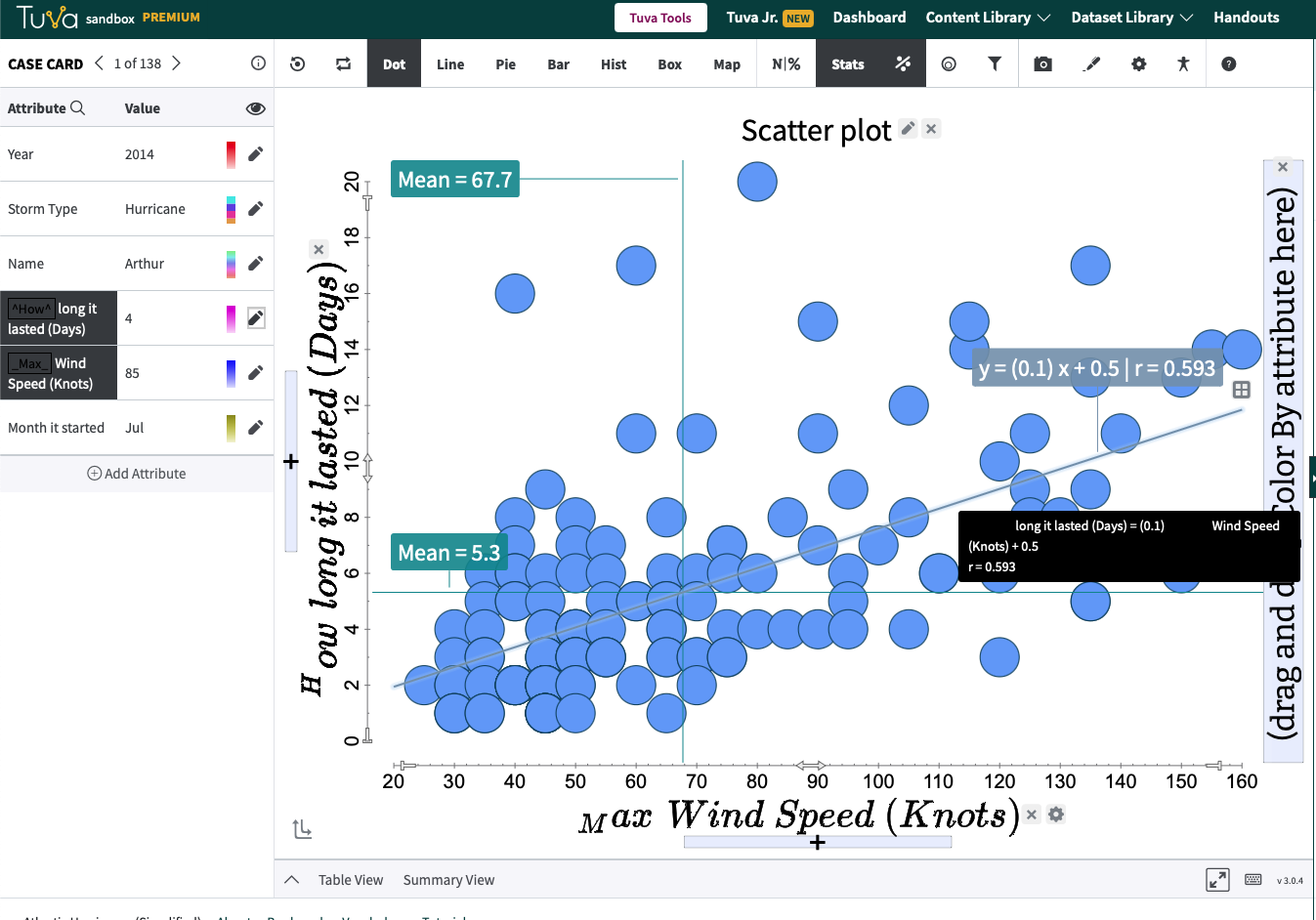Open the help question mark icon
Viewport: 1316px width, 920px height.
point(1229,64)
